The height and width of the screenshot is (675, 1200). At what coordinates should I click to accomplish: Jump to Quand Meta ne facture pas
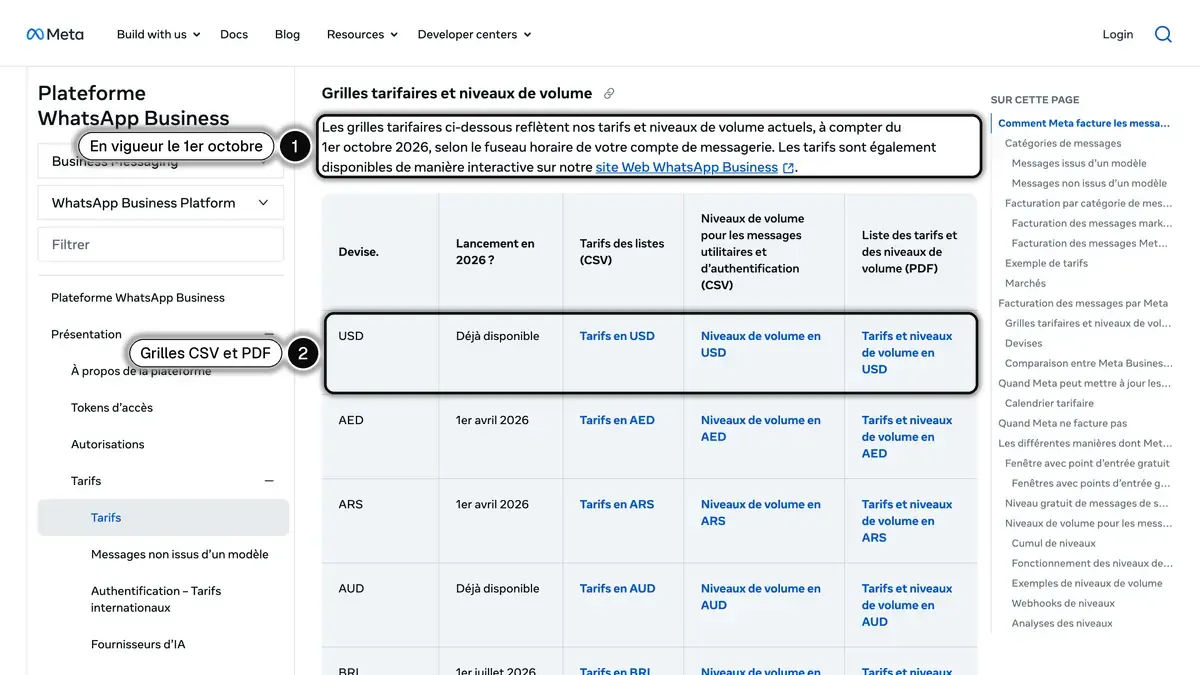point(1062,423)
